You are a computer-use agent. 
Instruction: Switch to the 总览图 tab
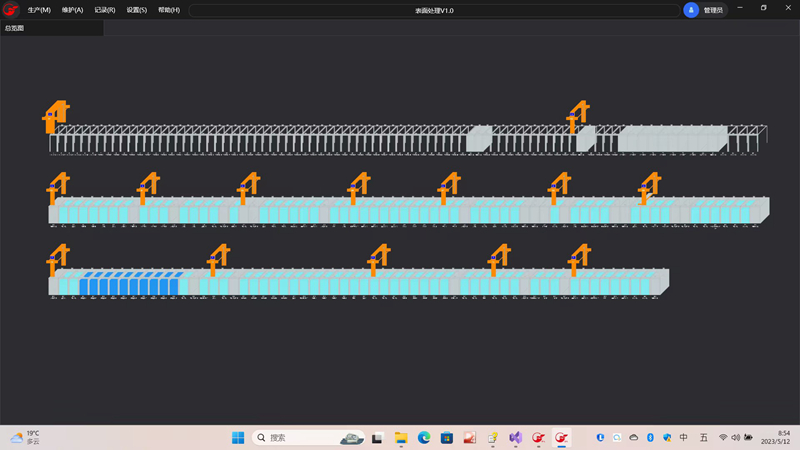(15, 28)
